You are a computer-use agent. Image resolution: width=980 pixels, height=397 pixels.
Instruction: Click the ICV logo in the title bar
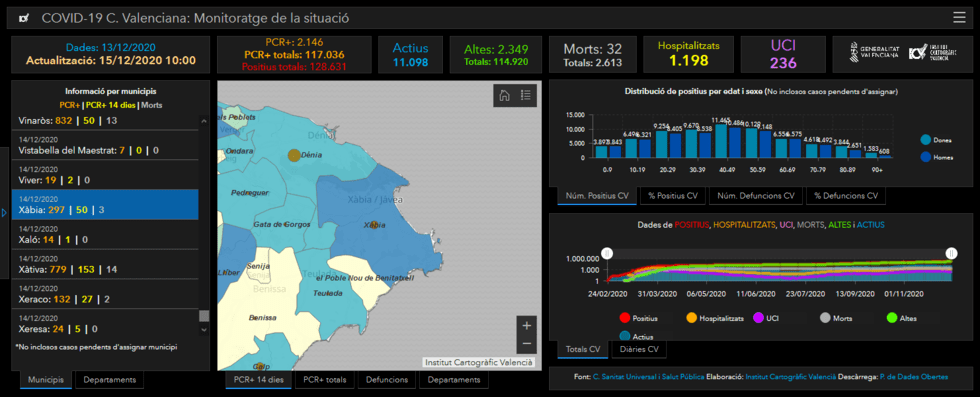pyautogui.click(x=24, y=19)
